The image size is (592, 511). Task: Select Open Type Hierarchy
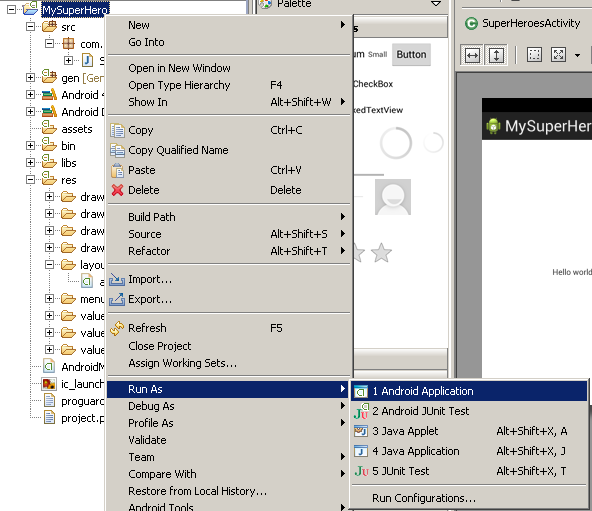tap(229, 85)
